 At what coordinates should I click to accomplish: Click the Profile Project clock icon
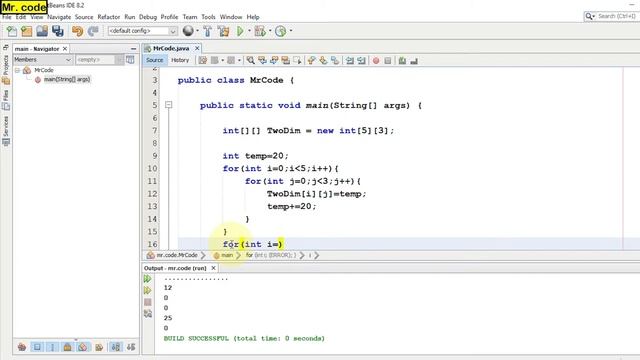280,31
